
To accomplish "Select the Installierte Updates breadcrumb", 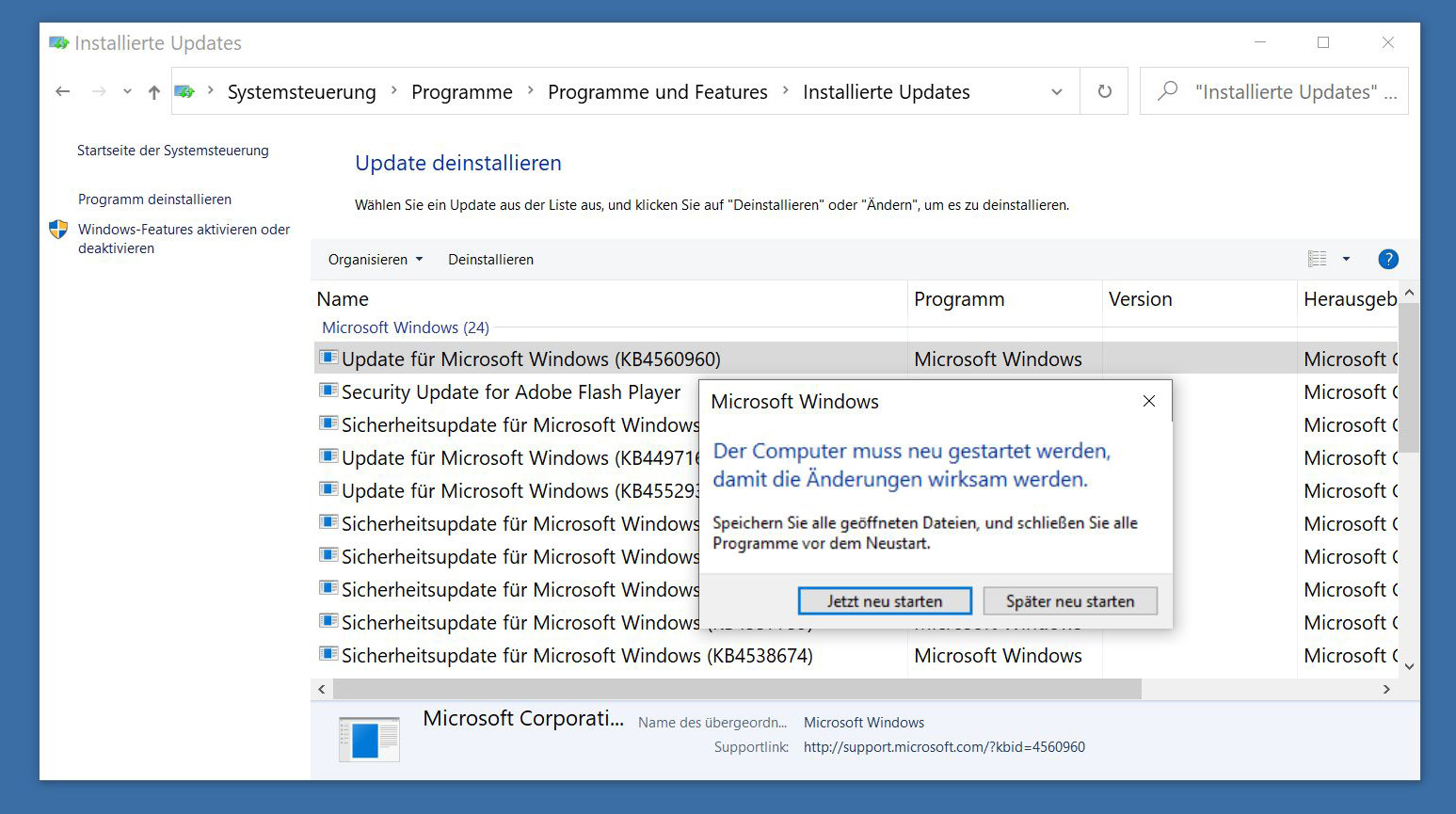I will pyautogui.click(x=886, y=92).
